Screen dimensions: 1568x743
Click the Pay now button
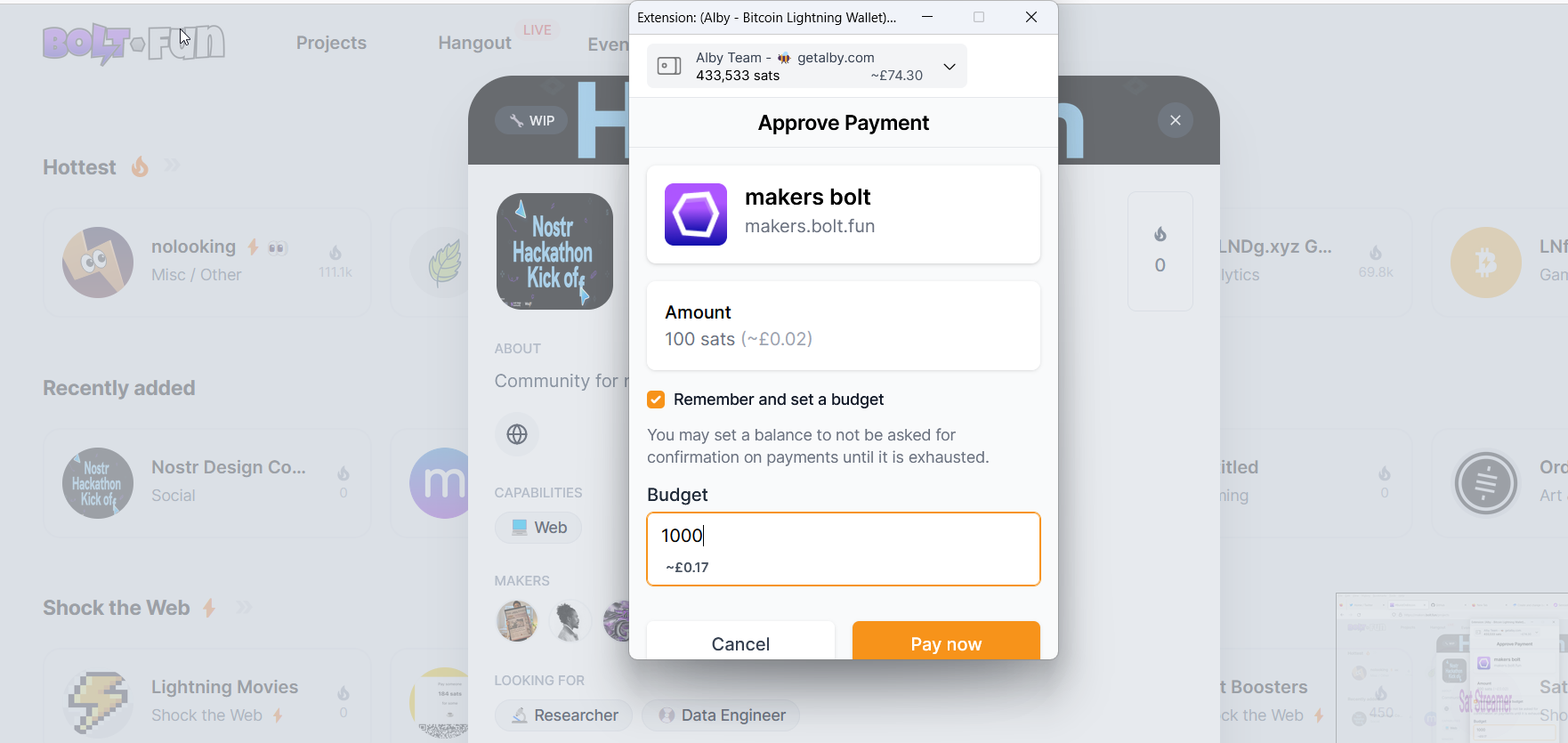(946, 642)
